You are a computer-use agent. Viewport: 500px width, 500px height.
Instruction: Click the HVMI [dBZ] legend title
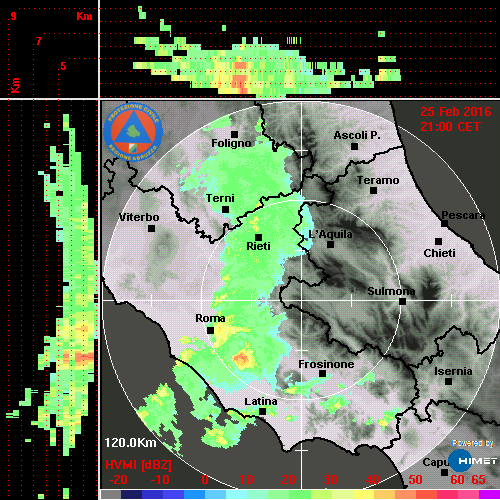[x=138, y=465]
